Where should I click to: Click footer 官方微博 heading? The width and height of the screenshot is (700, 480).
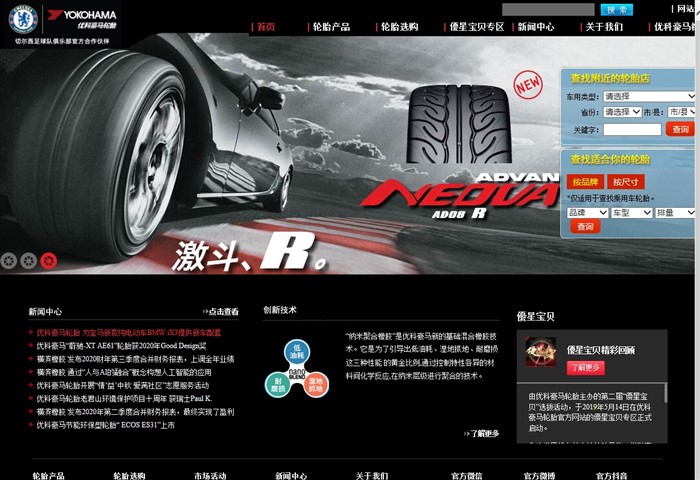[x=539, y=476]
